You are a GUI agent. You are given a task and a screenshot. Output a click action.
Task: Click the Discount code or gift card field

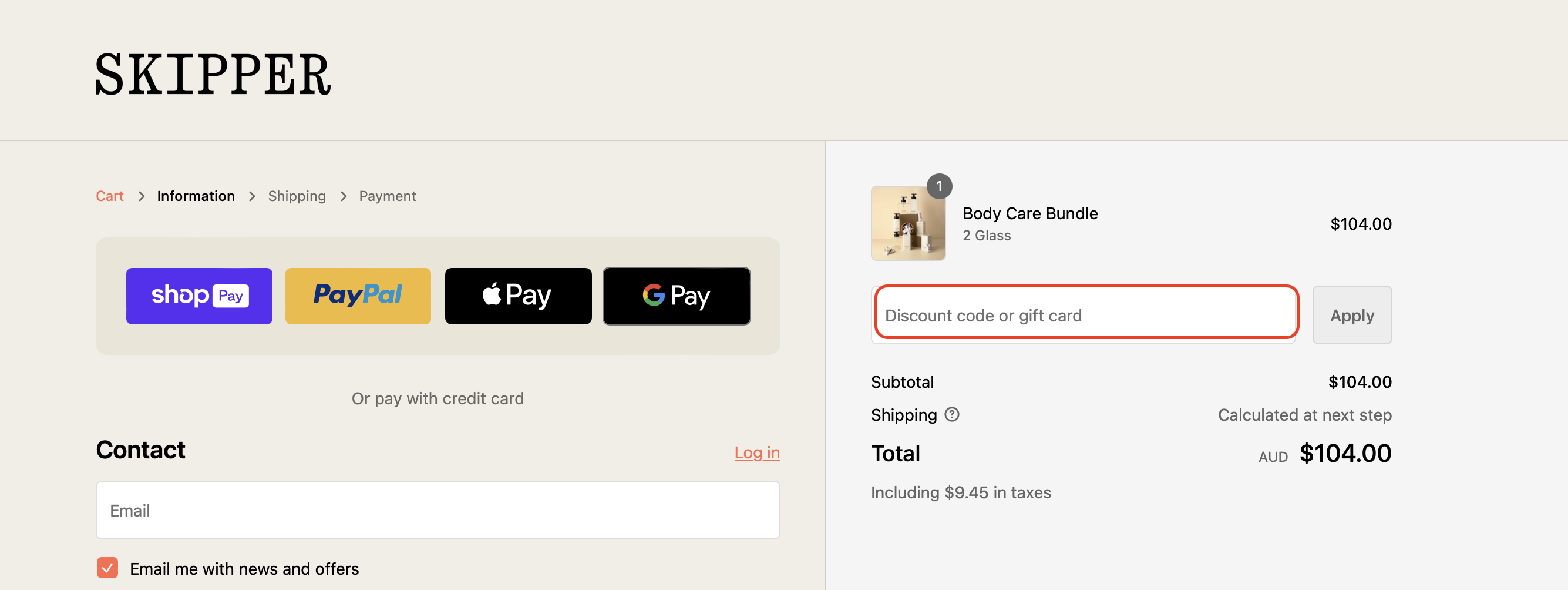pyautogui.click(x=1084, y=315)
